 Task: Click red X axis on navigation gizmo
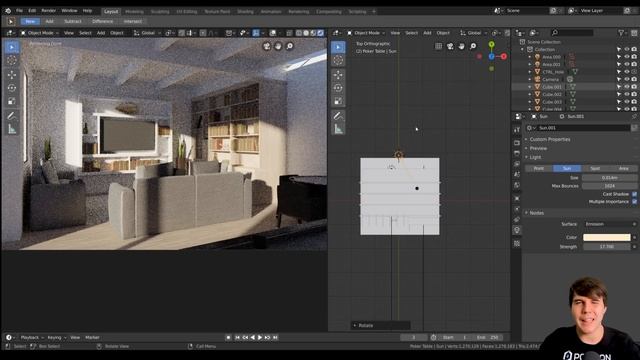click(x=504, y=56)
